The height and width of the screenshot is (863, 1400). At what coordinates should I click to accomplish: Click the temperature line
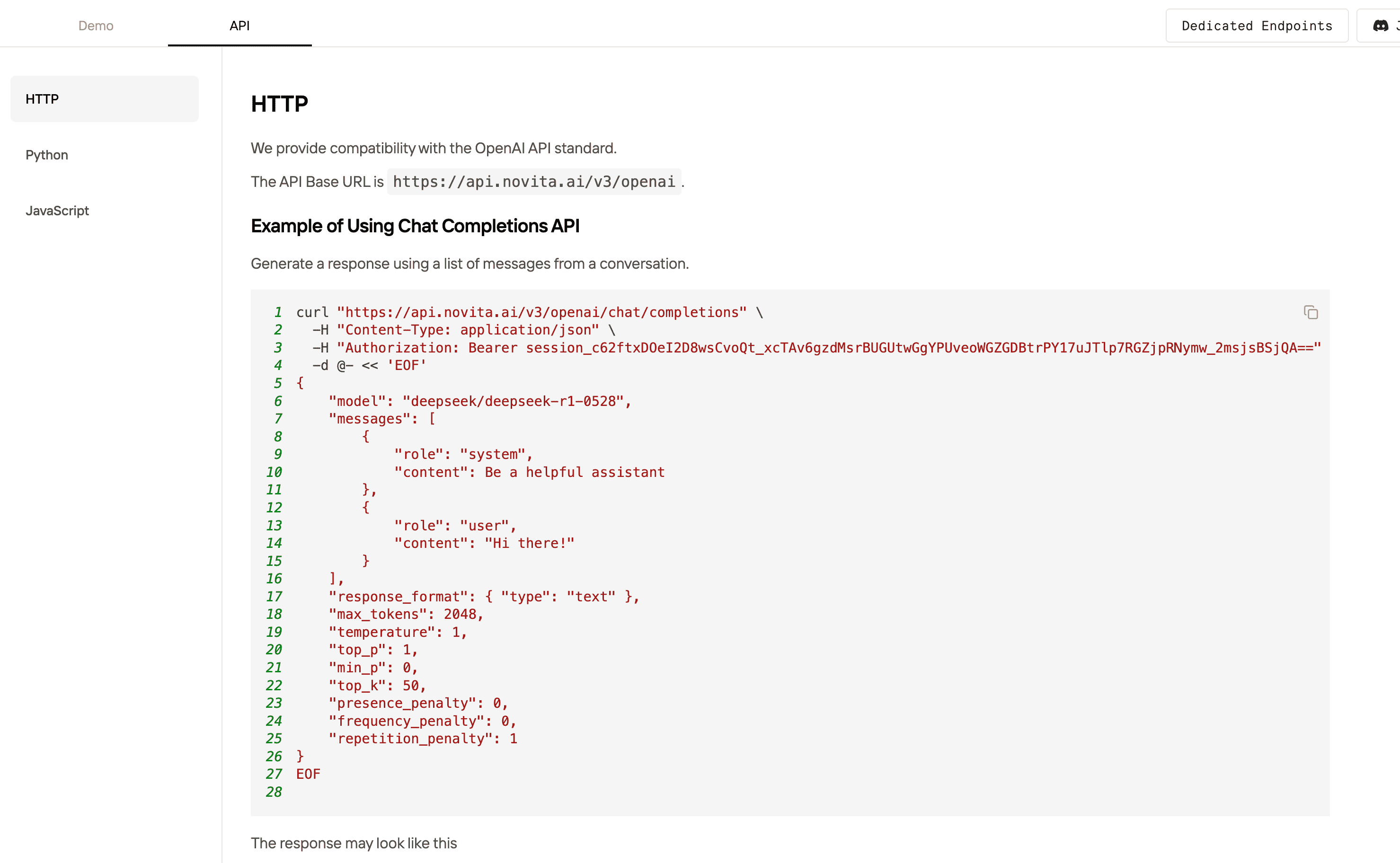[x=399, y=632]
